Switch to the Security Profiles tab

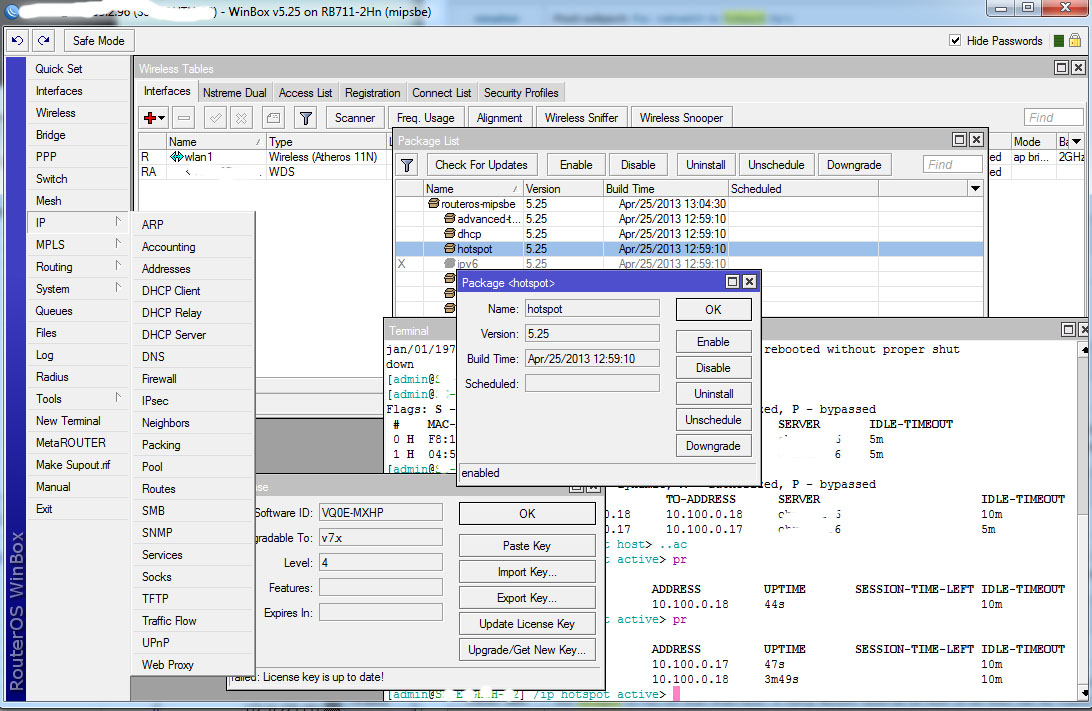(521, 93)
